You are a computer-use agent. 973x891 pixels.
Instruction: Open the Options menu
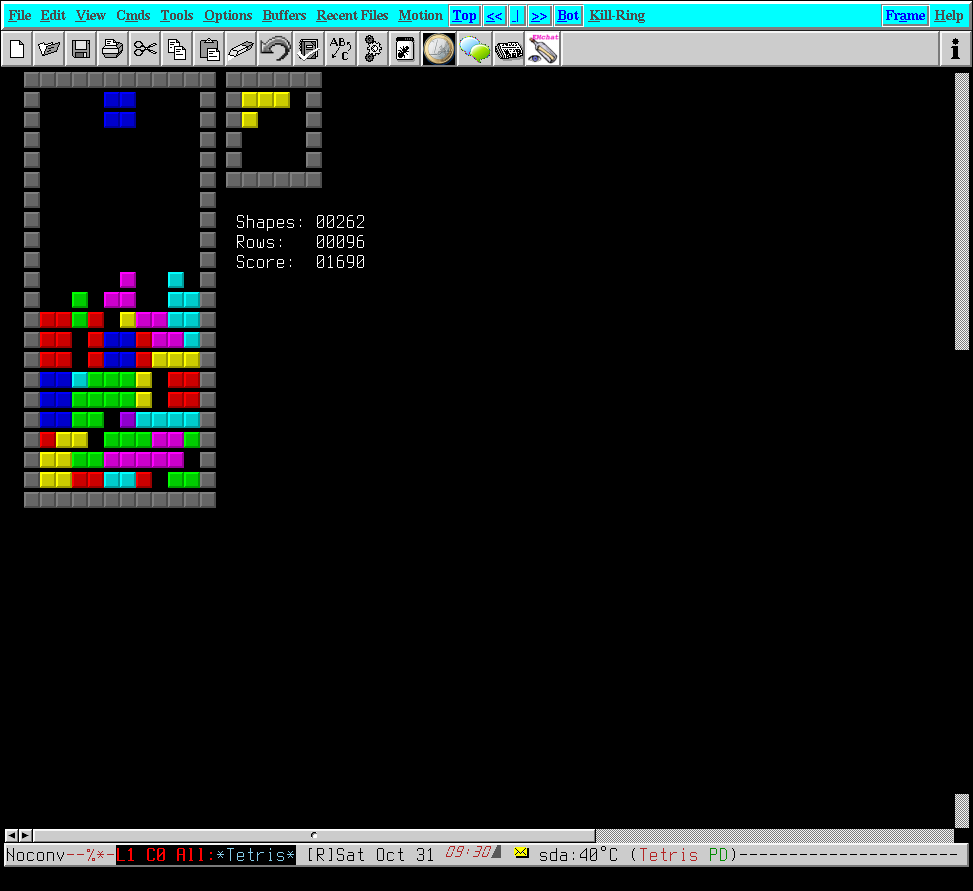pos(228,16)
